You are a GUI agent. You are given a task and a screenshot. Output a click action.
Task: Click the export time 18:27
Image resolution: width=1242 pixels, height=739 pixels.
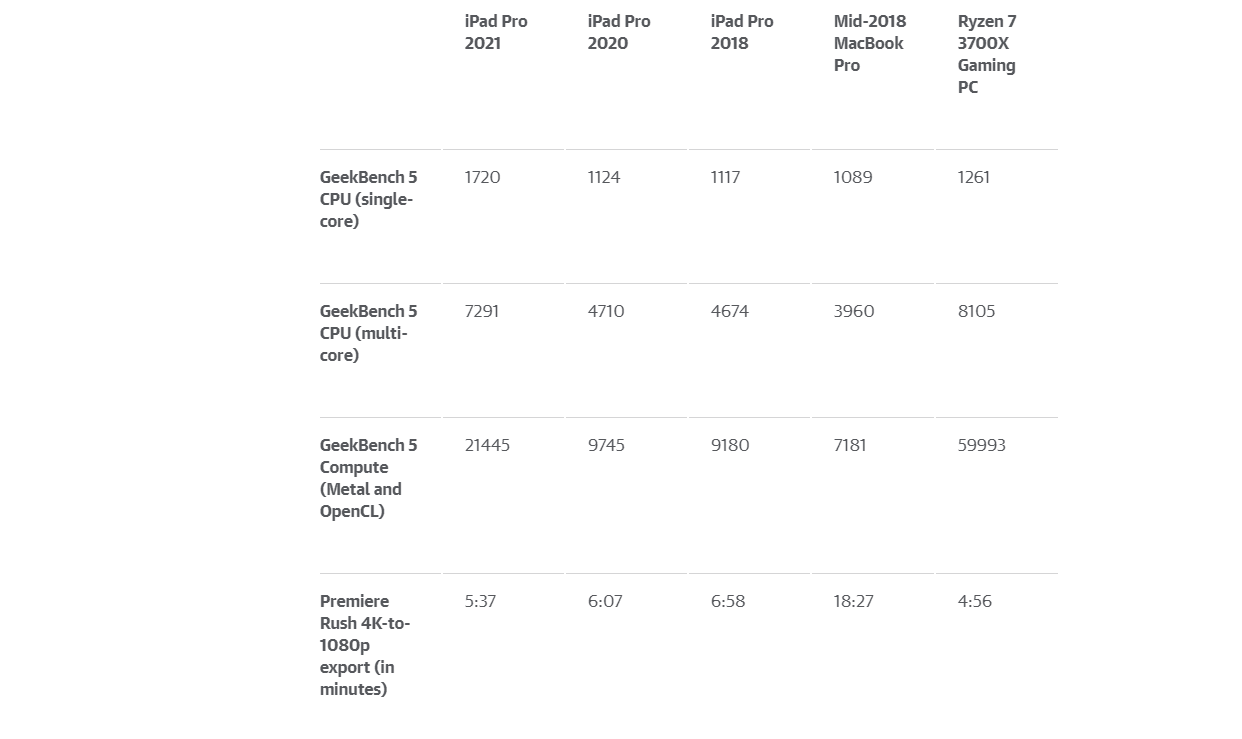click(853, 601)
